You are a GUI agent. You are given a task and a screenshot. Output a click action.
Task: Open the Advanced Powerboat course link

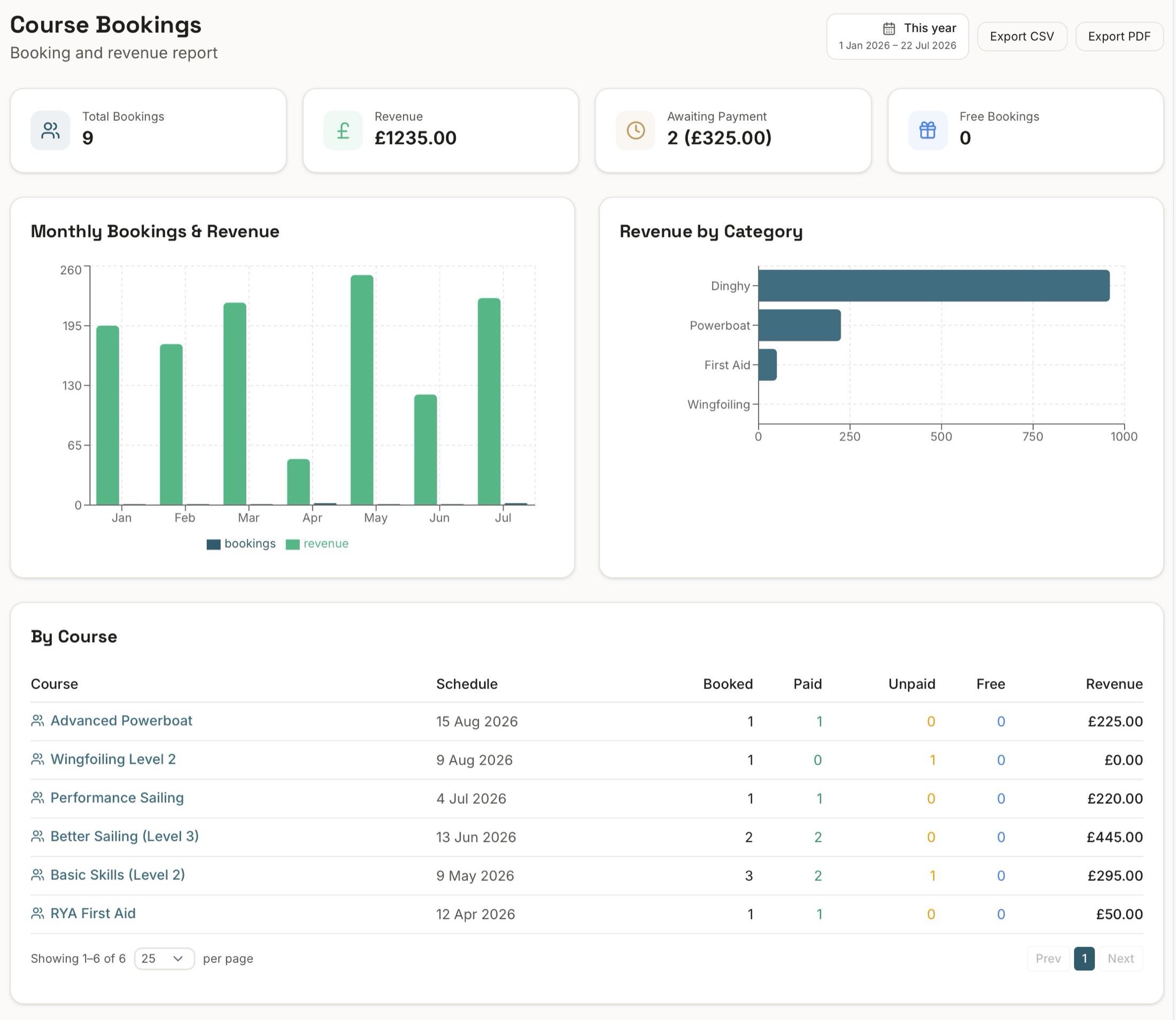coord(121,721)
